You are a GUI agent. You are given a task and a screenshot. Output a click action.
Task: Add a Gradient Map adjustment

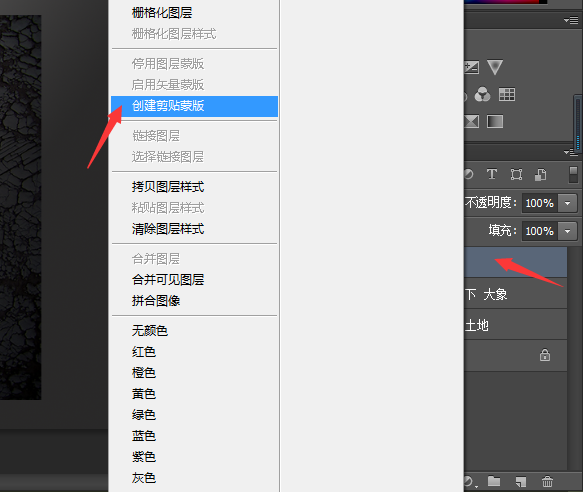[495, 121]
